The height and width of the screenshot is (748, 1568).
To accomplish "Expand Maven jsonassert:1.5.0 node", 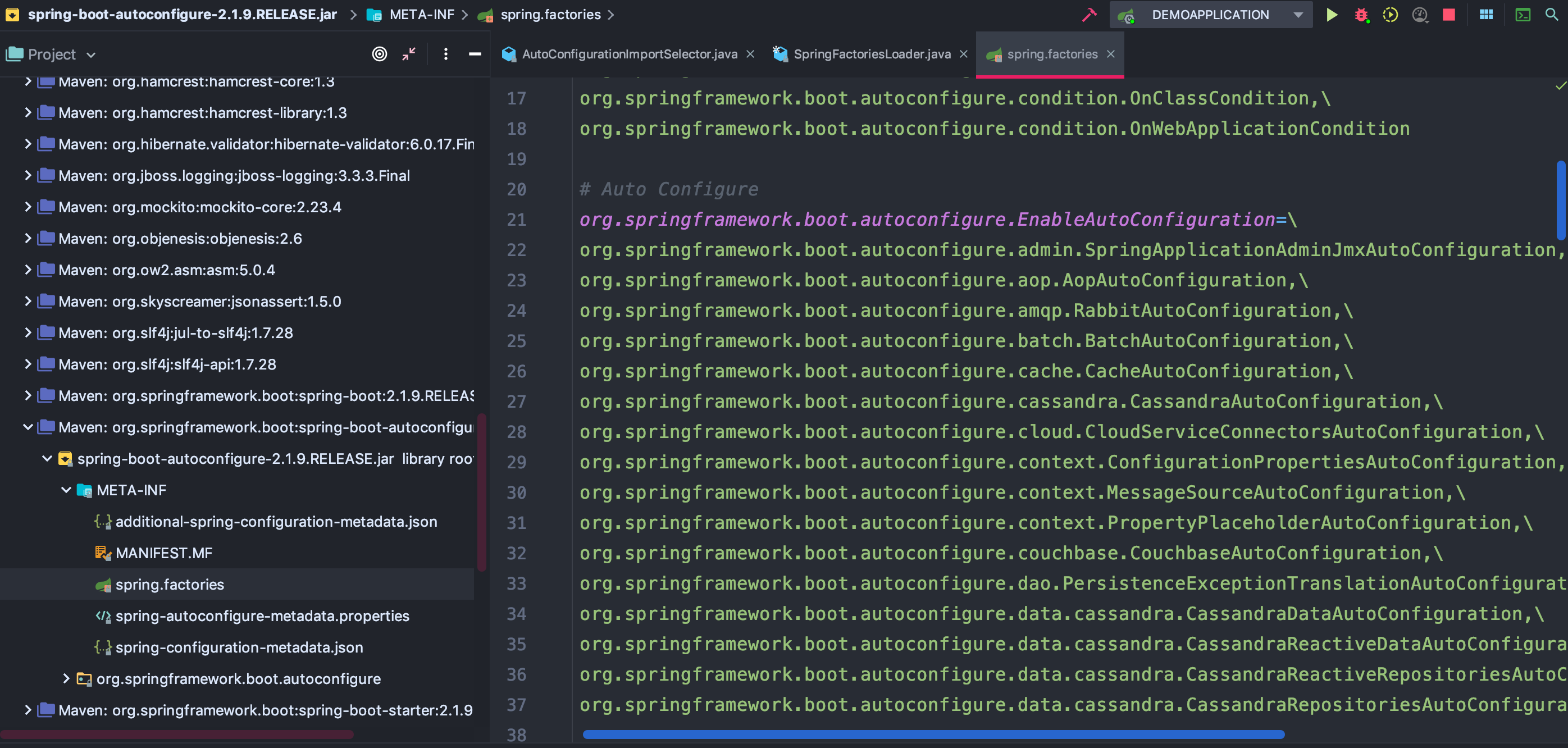I will (x=28, y=301).
